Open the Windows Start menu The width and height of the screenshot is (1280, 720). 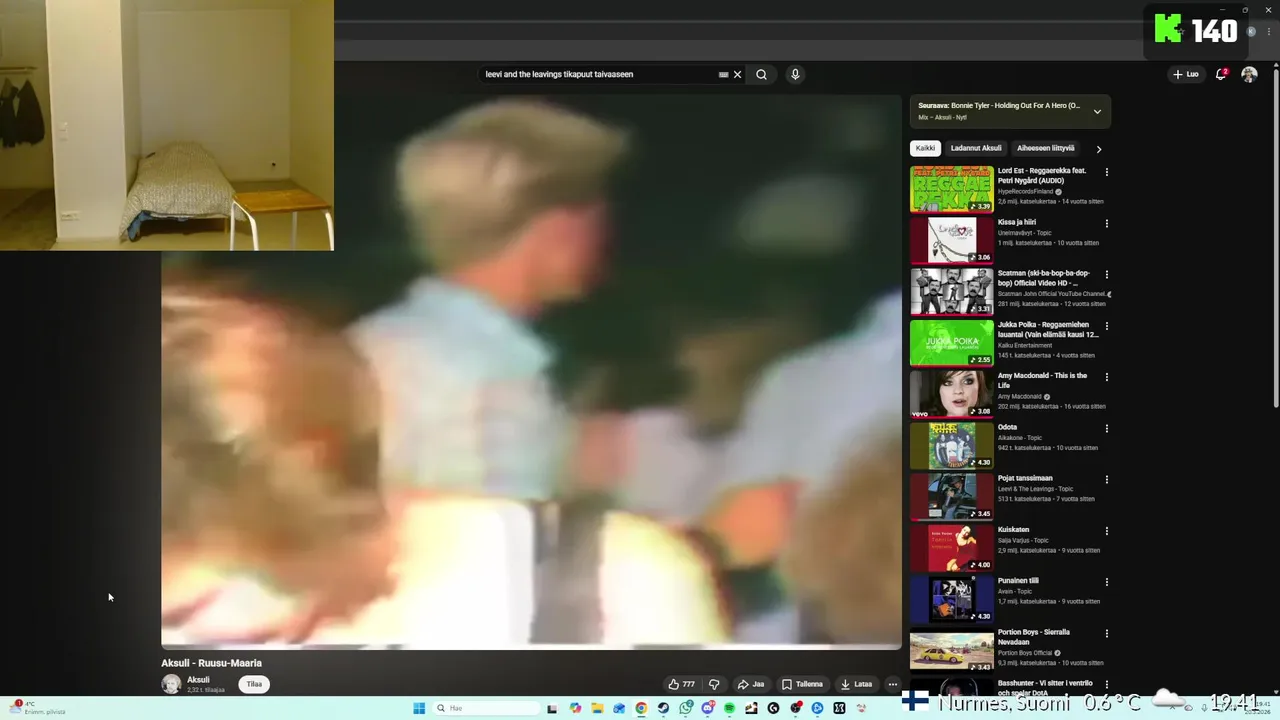(419, 708)
